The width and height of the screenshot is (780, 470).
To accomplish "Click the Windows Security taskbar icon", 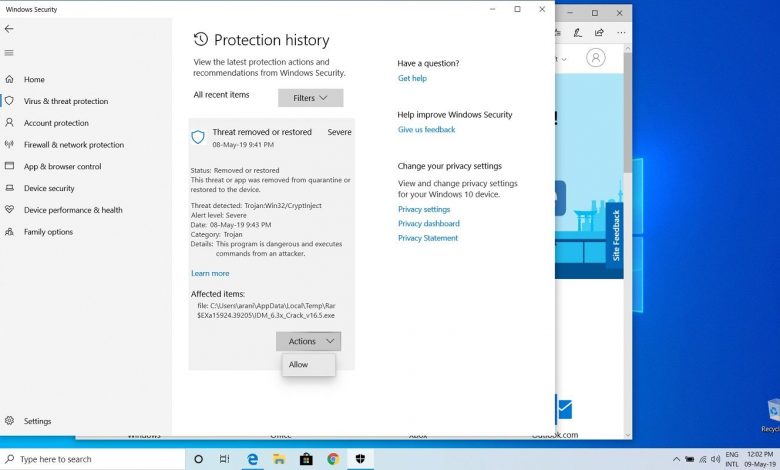I will coord(360,459).
